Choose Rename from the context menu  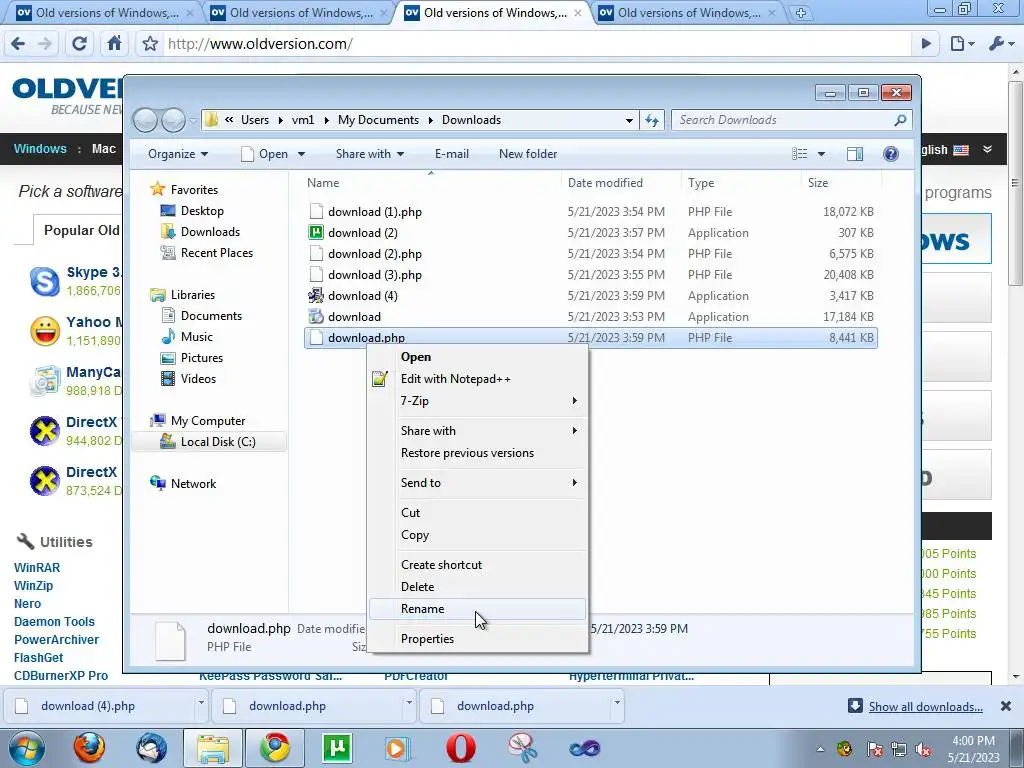(477, 609)
